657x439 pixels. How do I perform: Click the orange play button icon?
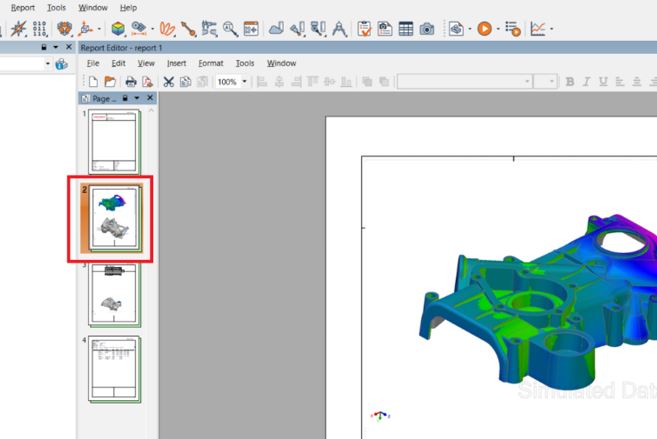(x=484, y=29)
